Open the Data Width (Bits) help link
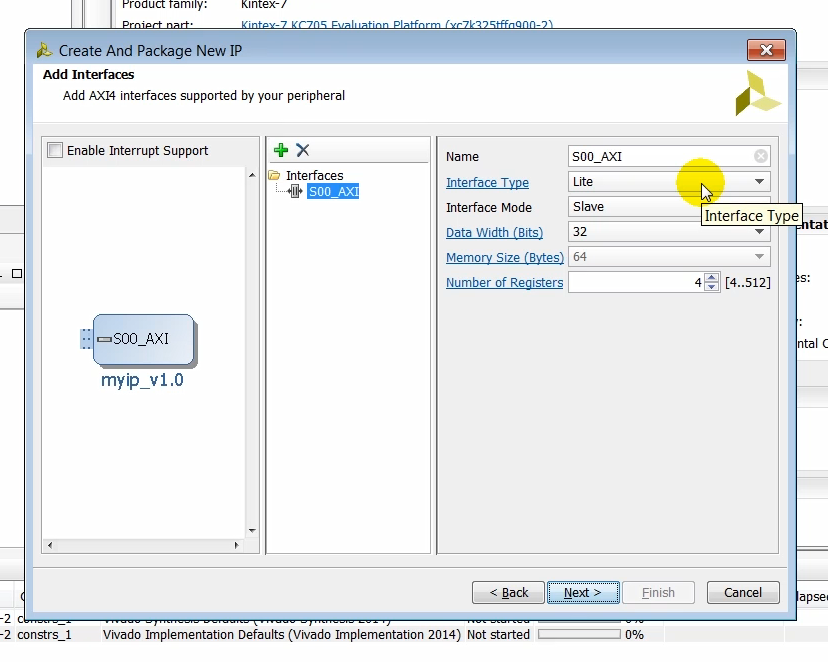This screenshot has width=828, height=662. 494,232
